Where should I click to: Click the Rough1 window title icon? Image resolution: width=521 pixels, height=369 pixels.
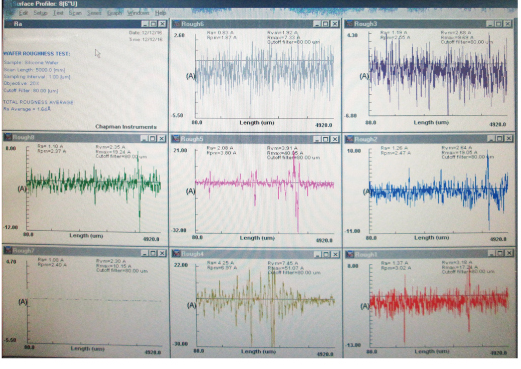tap(350, 254)
